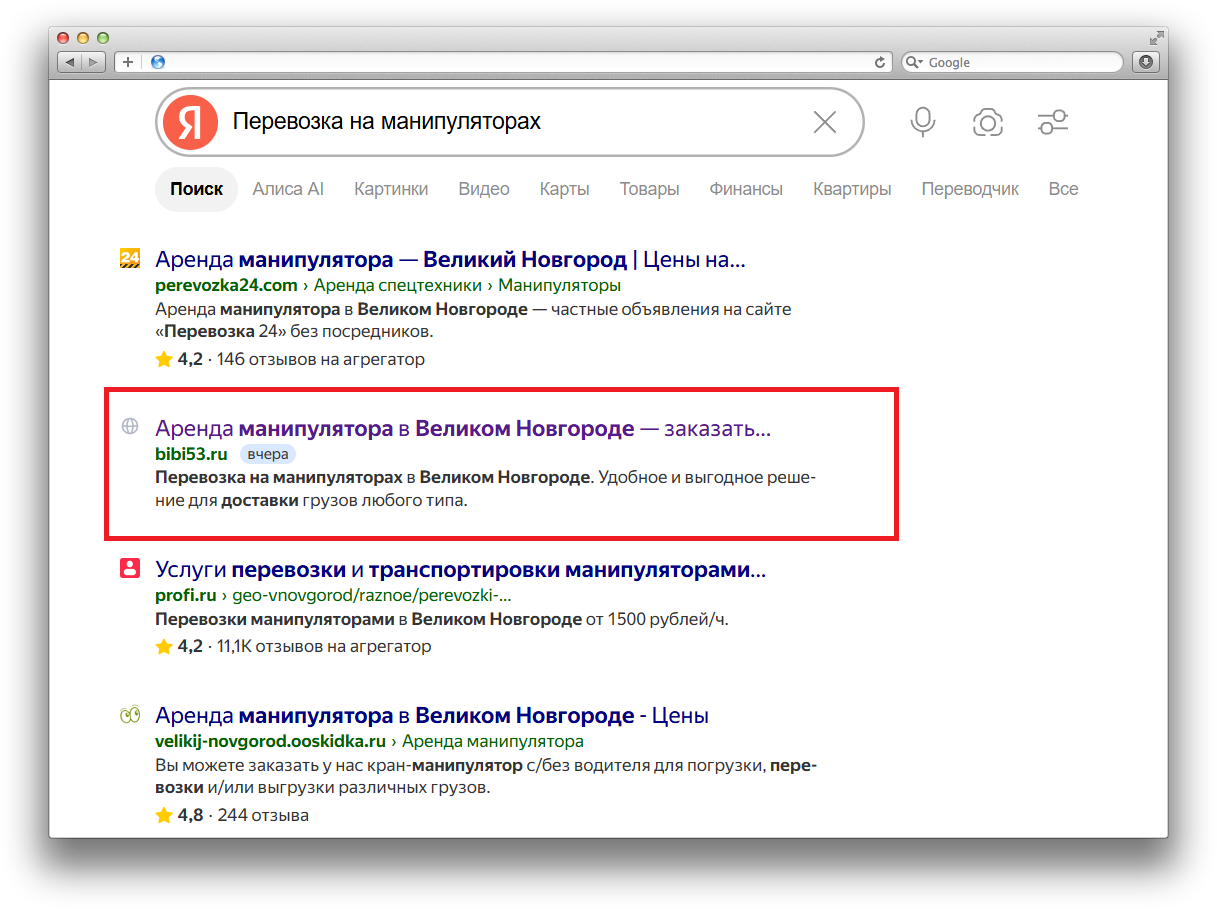
Task: Open the Алиса AI tab
Action: point(288,189)
